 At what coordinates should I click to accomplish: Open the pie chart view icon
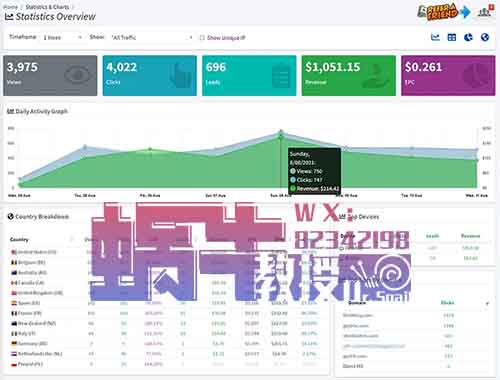[468, 37]
